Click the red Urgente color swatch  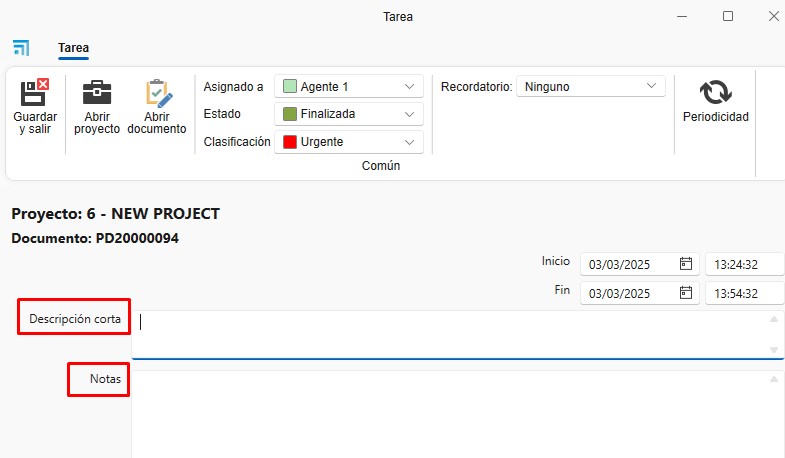(x=290, y=142)
